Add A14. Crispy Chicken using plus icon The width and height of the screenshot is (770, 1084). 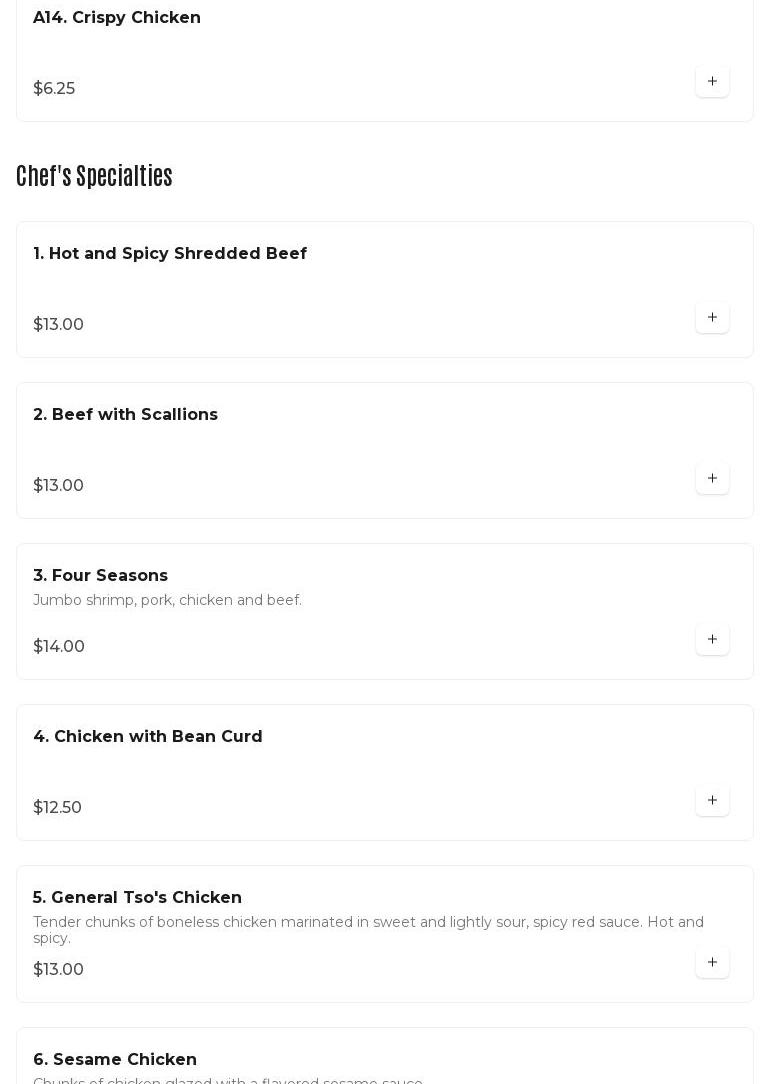coord(712,81)
